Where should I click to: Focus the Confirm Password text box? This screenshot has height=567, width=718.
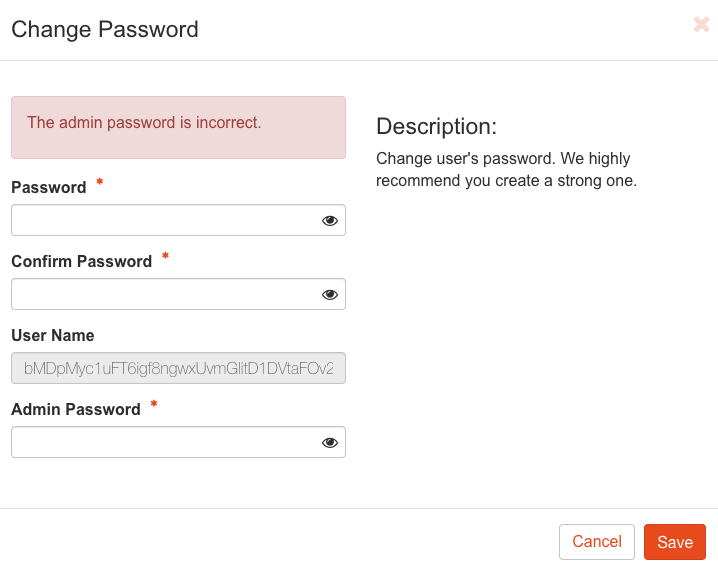(165, 295)
